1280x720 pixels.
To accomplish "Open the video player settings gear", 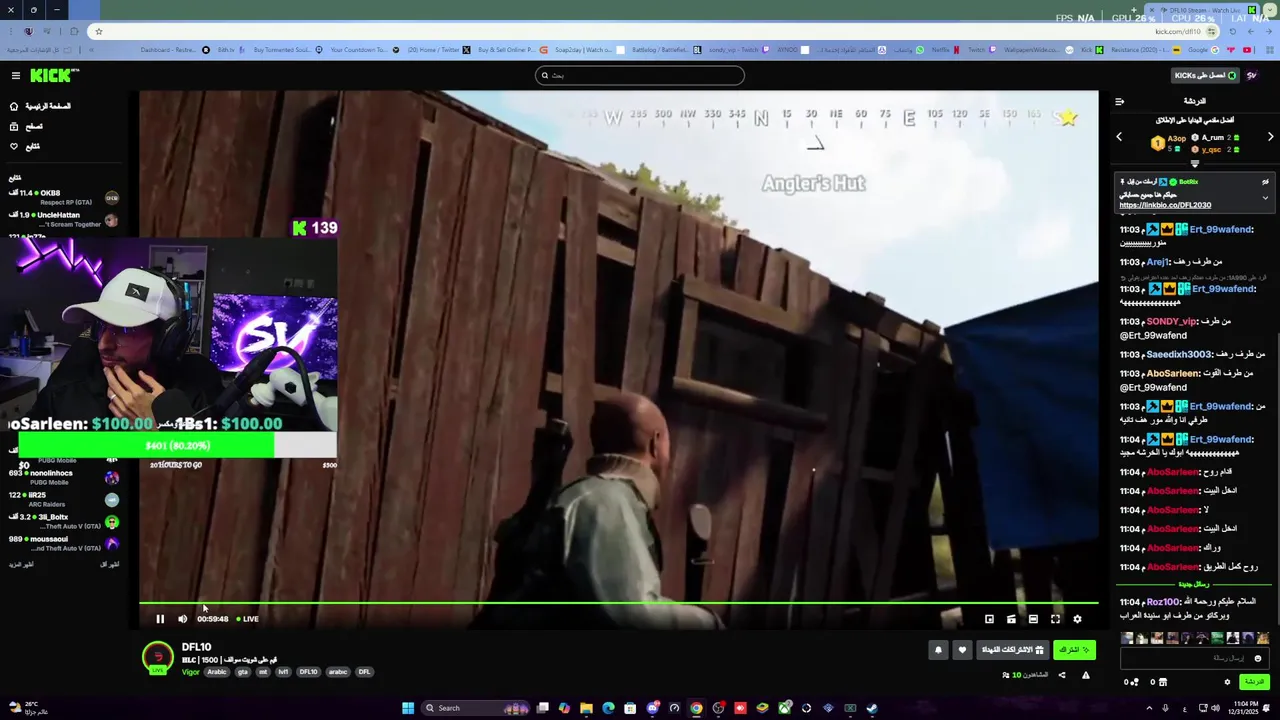I will 1077,619.
